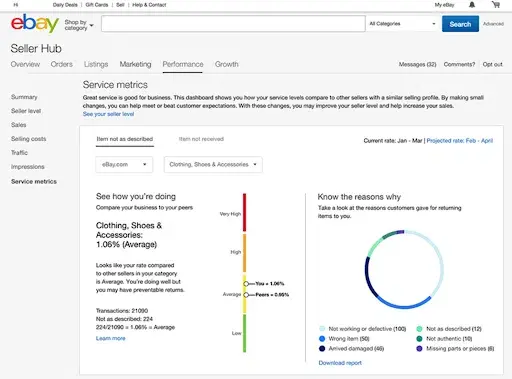
Task: Click the Download report link
Action: [340, 363]
